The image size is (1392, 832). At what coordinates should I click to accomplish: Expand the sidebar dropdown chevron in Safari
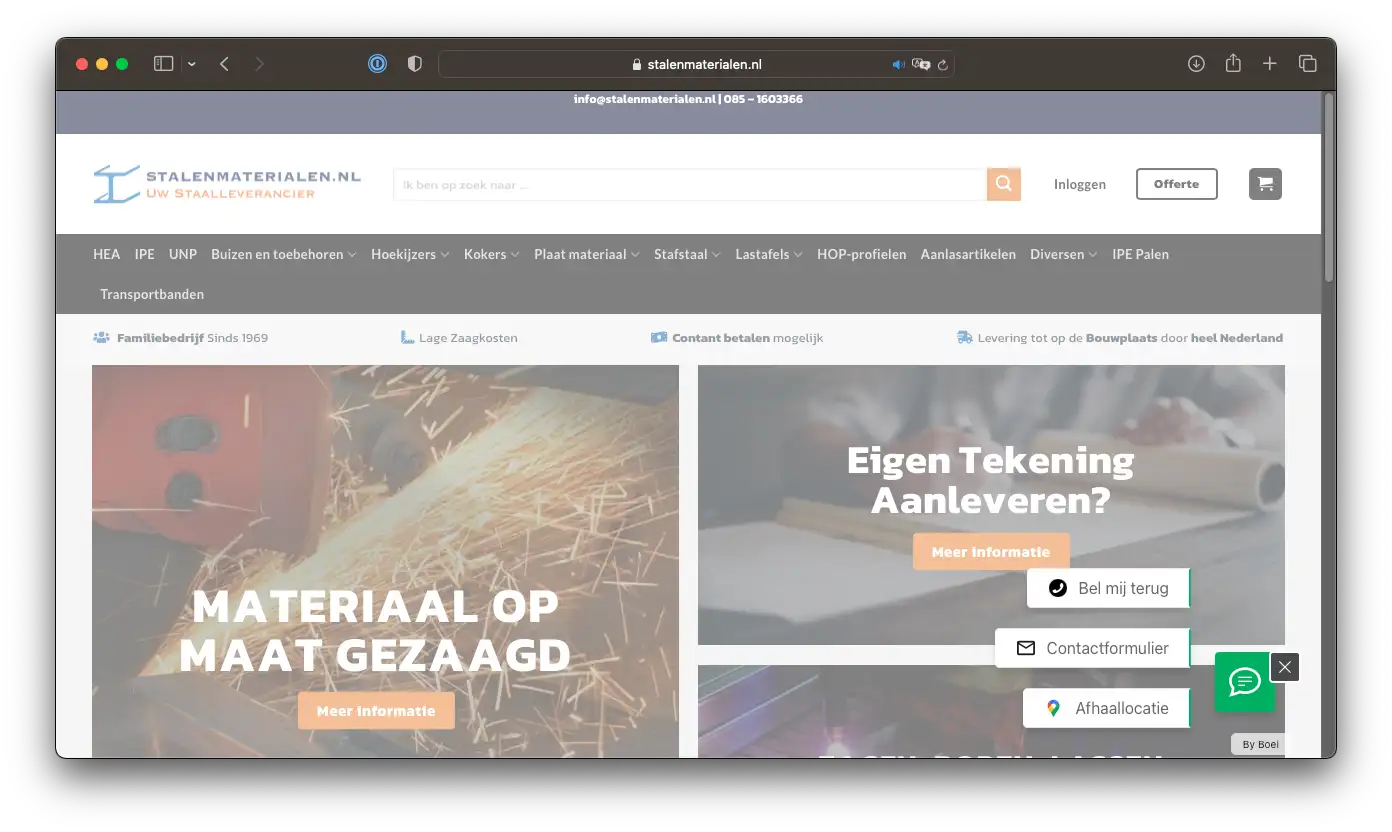(x=191, y=64)
